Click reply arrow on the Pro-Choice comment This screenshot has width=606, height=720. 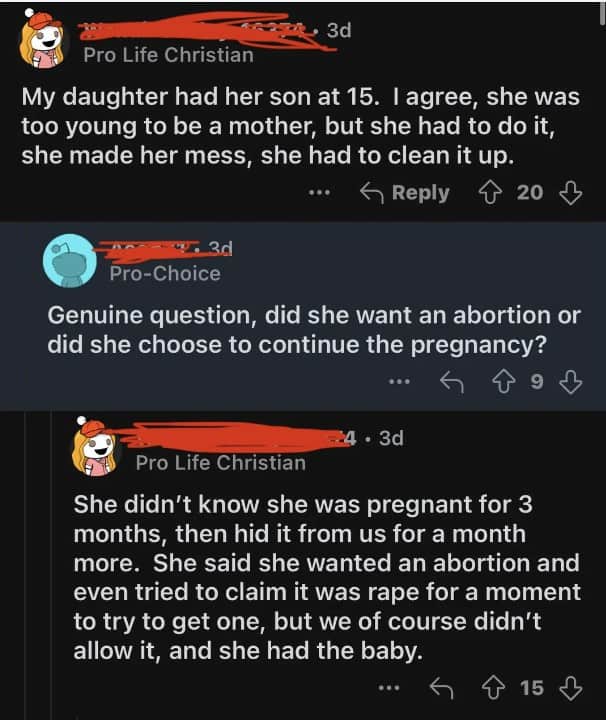[x=449, y=380]
